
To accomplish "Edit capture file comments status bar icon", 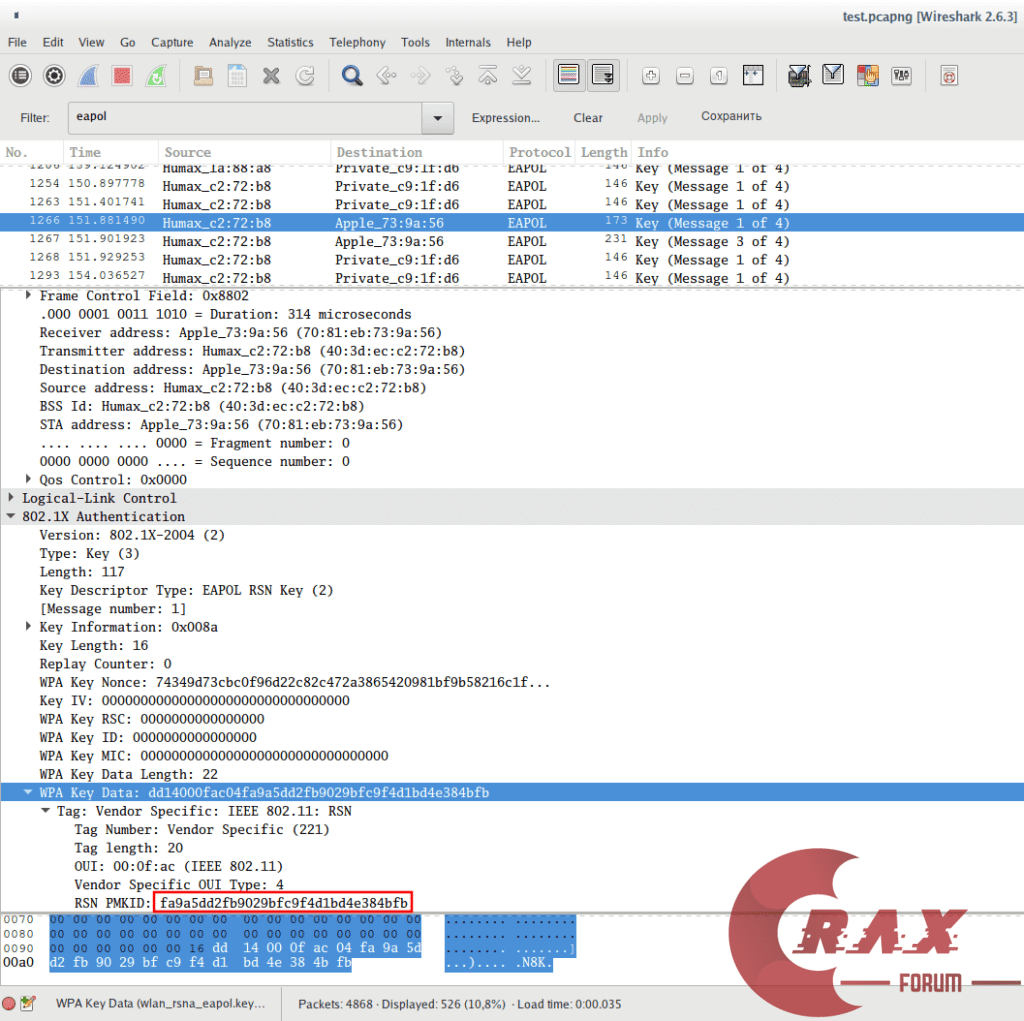I will pos(28,1003).
